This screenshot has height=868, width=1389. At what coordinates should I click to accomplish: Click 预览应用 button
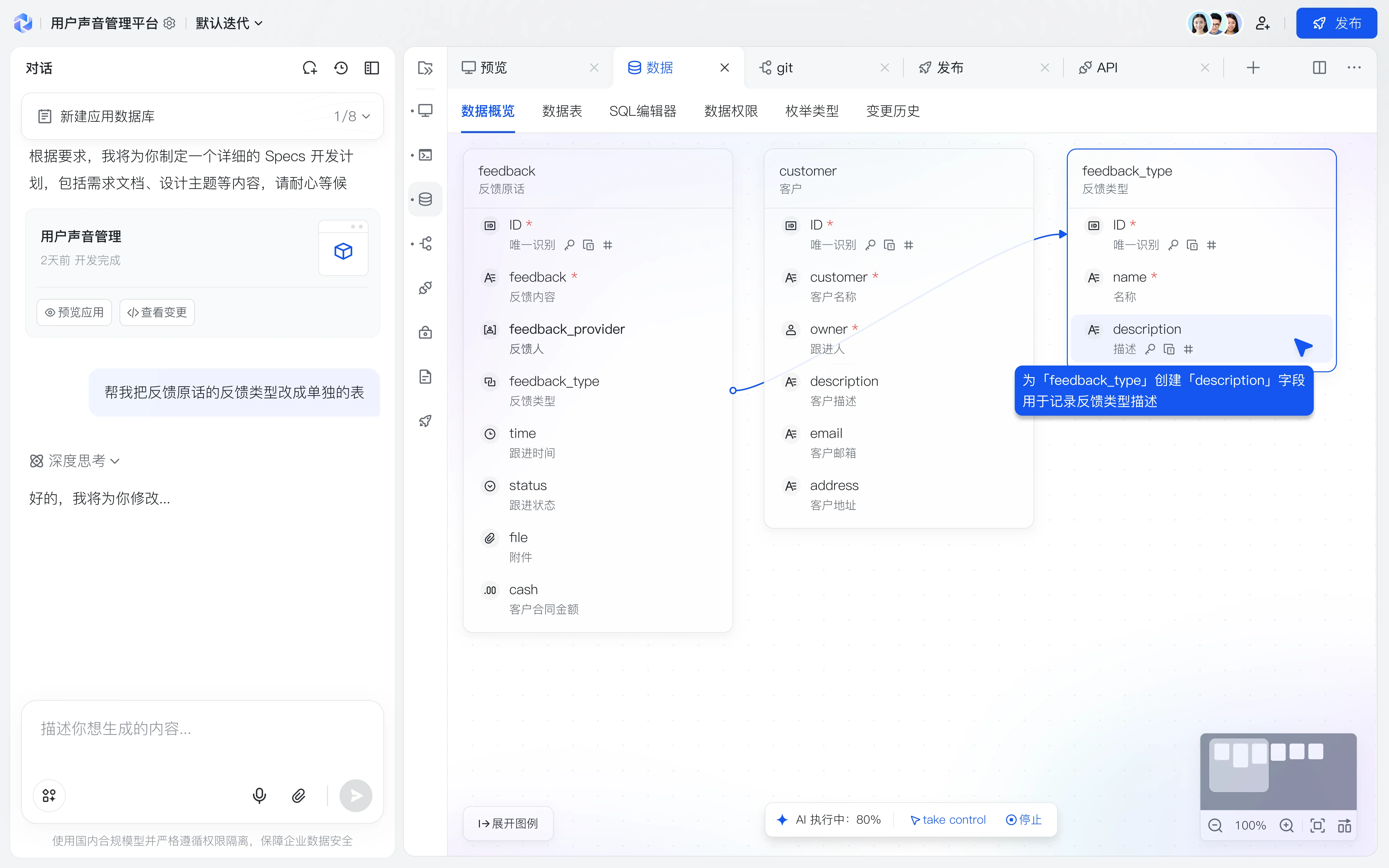coord(74,312)
